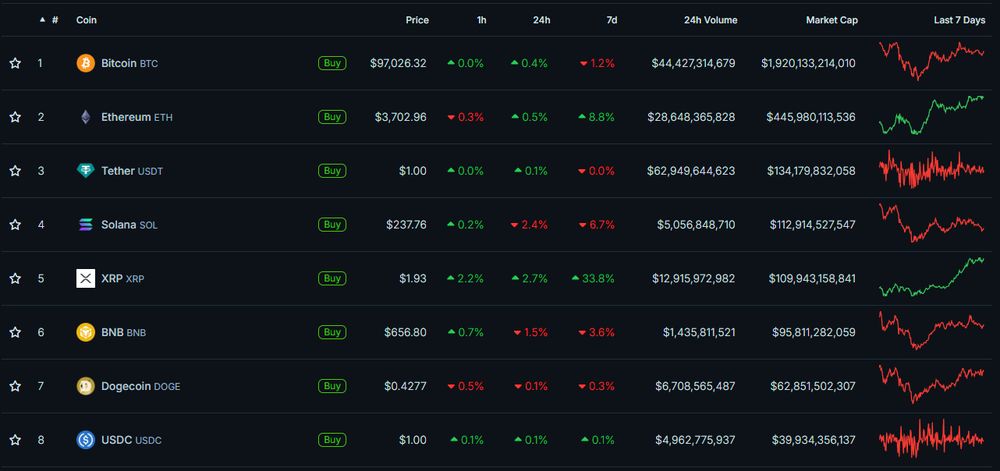
Task: View XRP's green 7-day sparkline
Action: pos(931,277)
